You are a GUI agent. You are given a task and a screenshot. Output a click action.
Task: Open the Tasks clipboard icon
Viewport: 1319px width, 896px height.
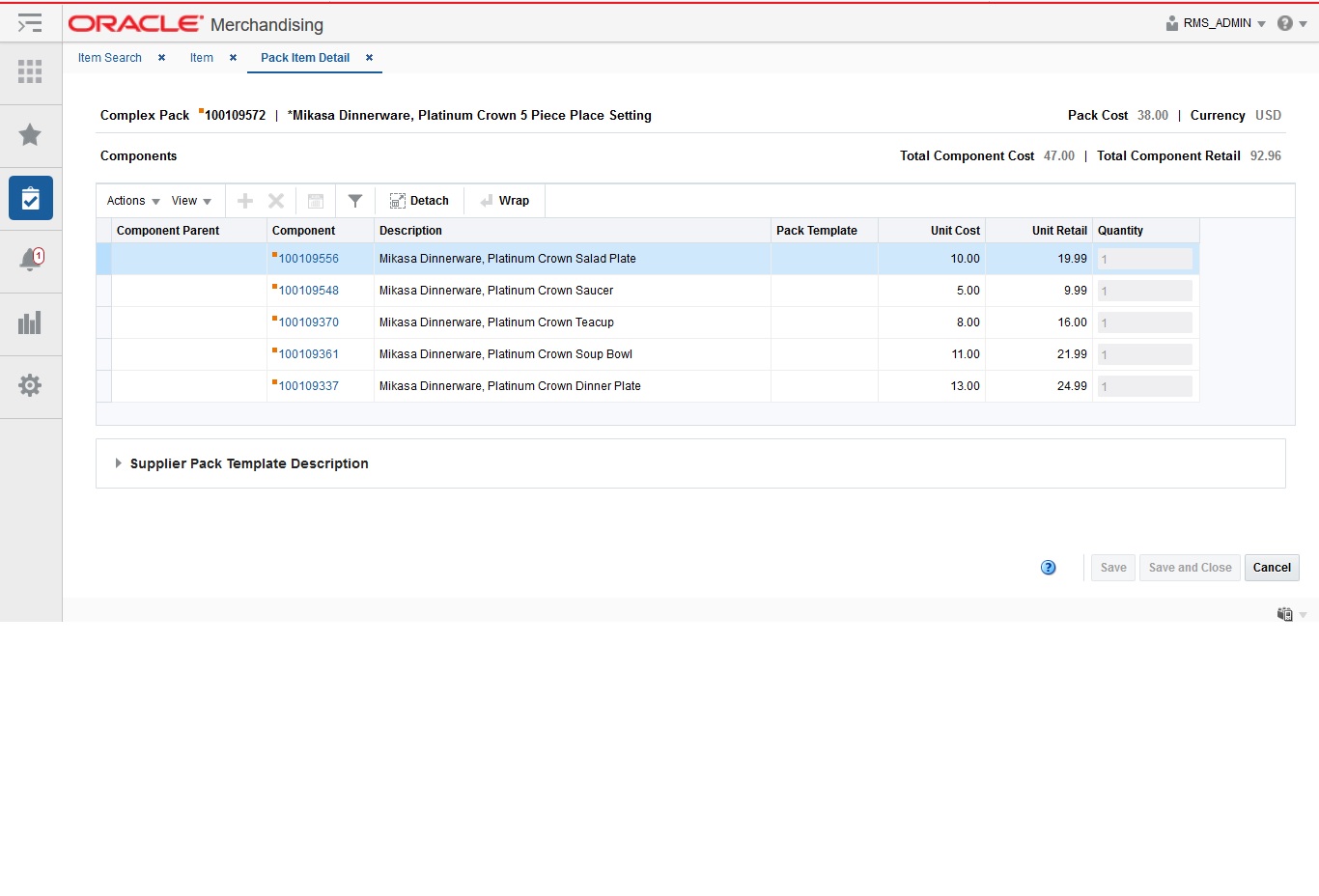click(30, 198)
